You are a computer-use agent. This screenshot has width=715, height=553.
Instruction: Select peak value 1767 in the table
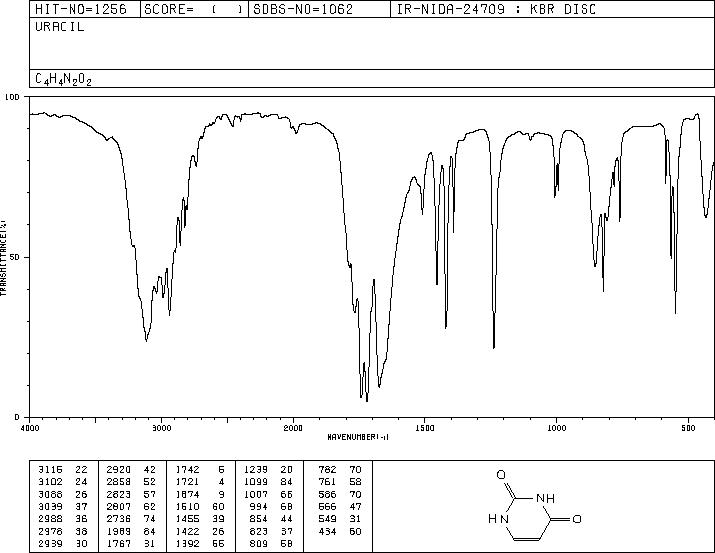119,544
